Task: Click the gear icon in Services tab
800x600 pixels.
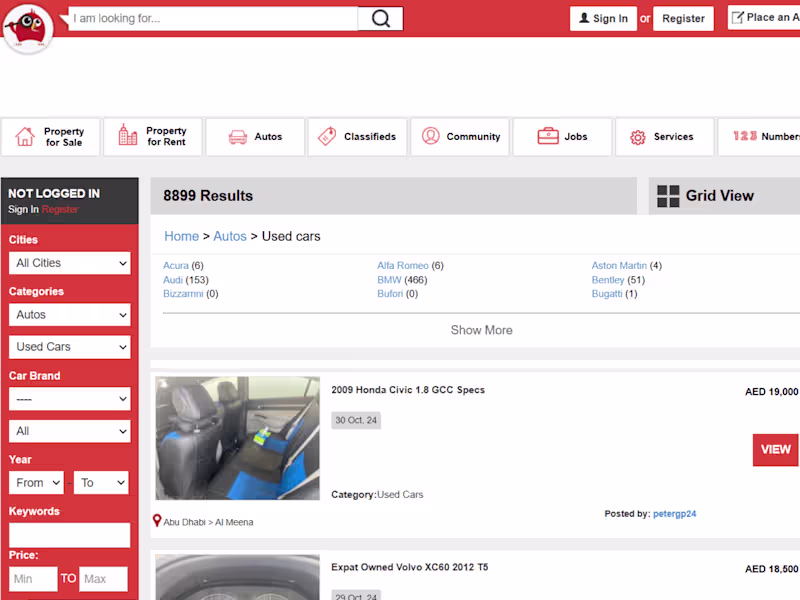Action: [x=638, y=137]
